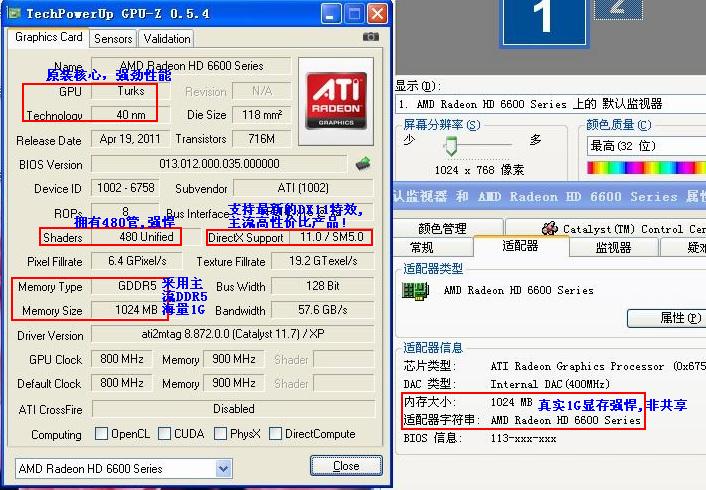Click the Bus Width 128 Bit value

(323, 286)
